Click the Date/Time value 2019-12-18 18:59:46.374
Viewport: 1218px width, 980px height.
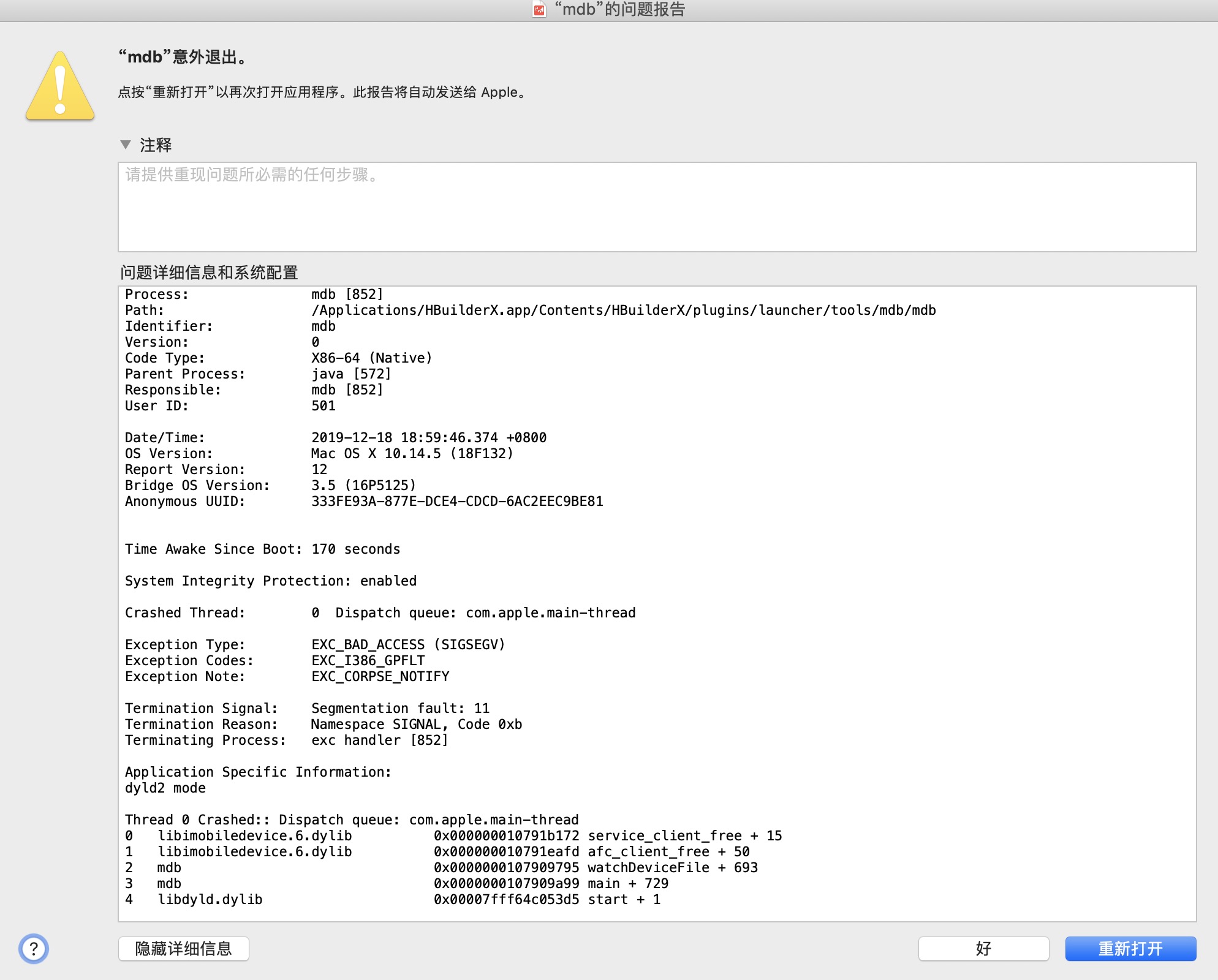click(429, 438)
